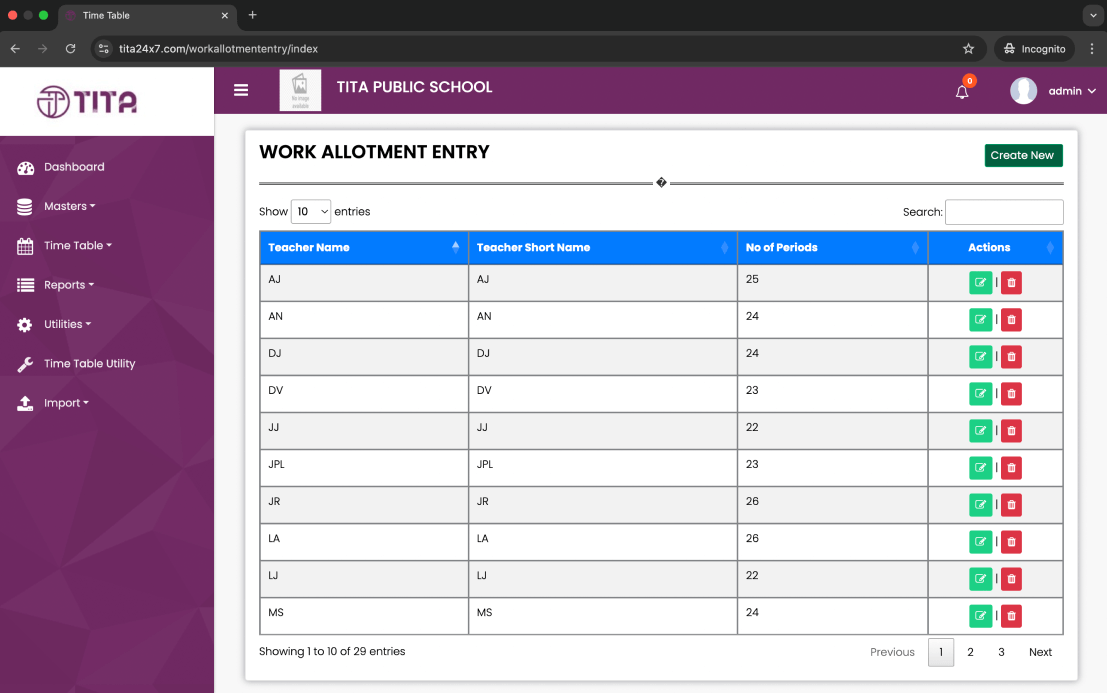Edit the JR teacher row
Image resolution: width=1107 pixels, height=693 pixels.
(x=980, y=505)
